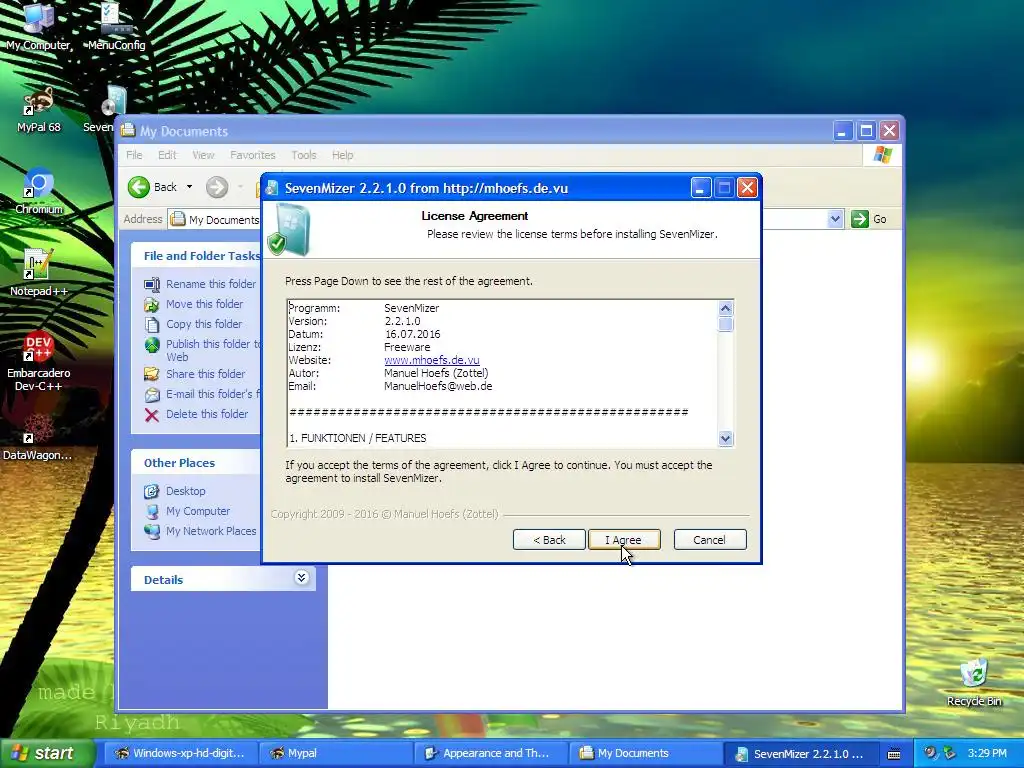Image resolution: width=1024 pixels, height=768 pixels.
Task: Click Cancel in SevenMizer installer
Action: [x=709, y=539]
